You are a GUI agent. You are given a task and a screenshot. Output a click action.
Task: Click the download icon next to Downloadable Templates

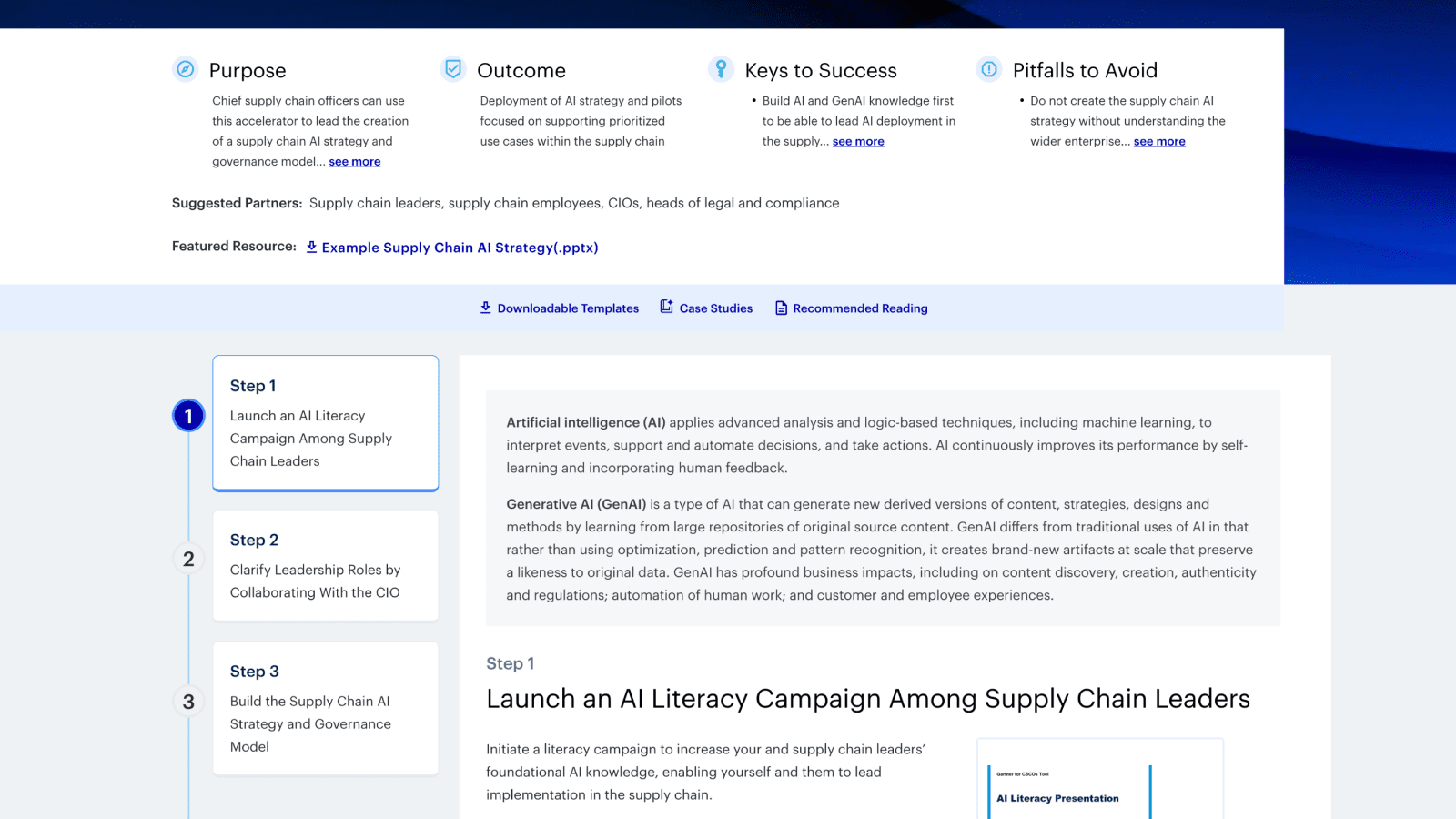[x=485, y=308]
